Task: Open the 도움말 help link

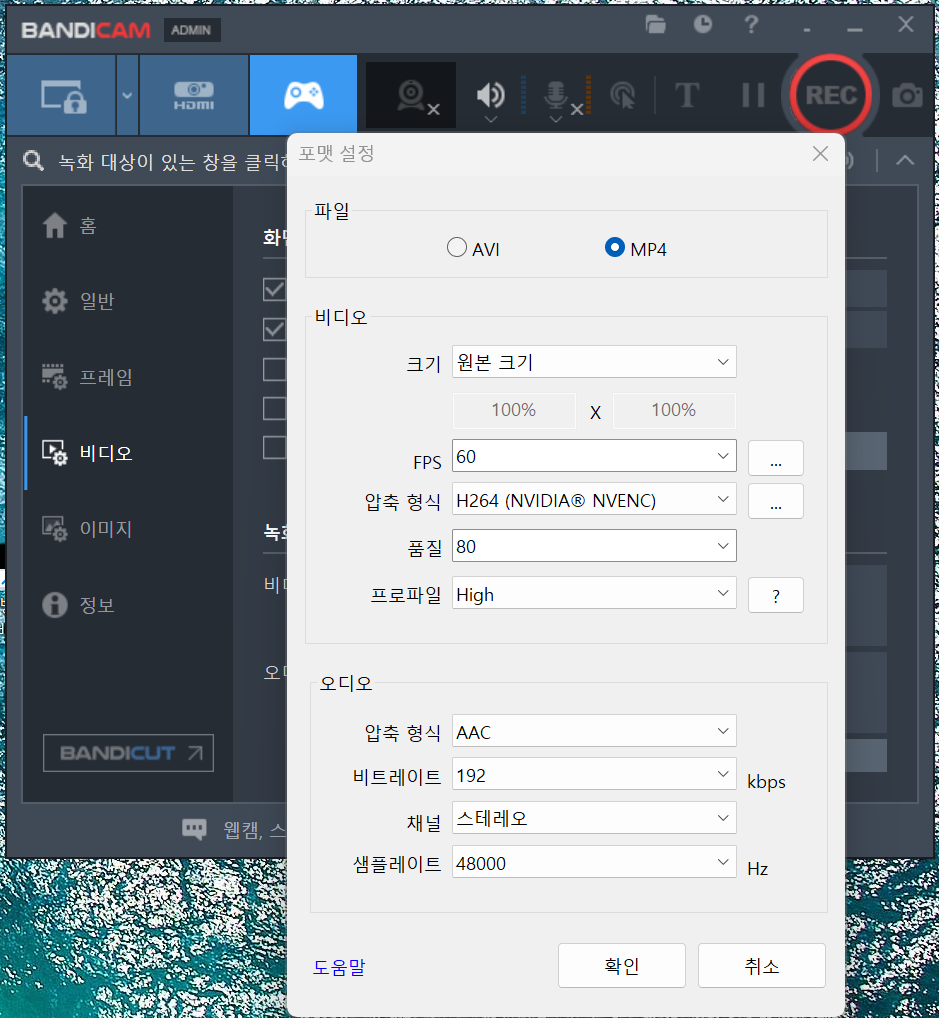Action: [x=339, y=967]
